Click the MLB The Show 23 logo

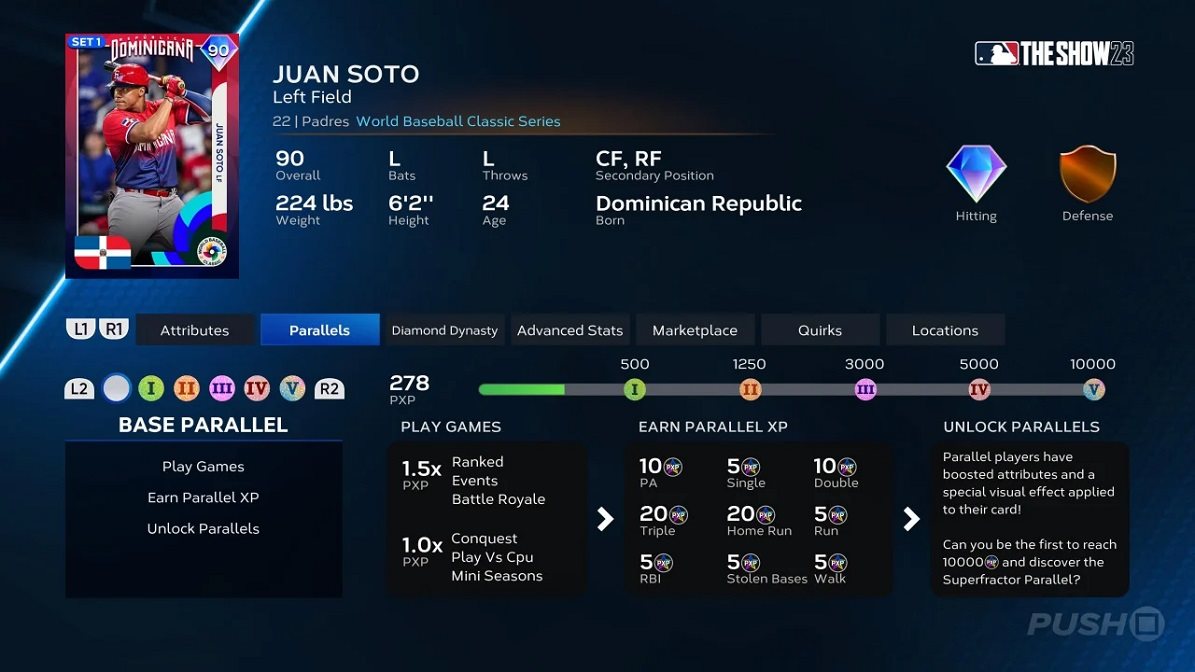tap(1054, 53)
